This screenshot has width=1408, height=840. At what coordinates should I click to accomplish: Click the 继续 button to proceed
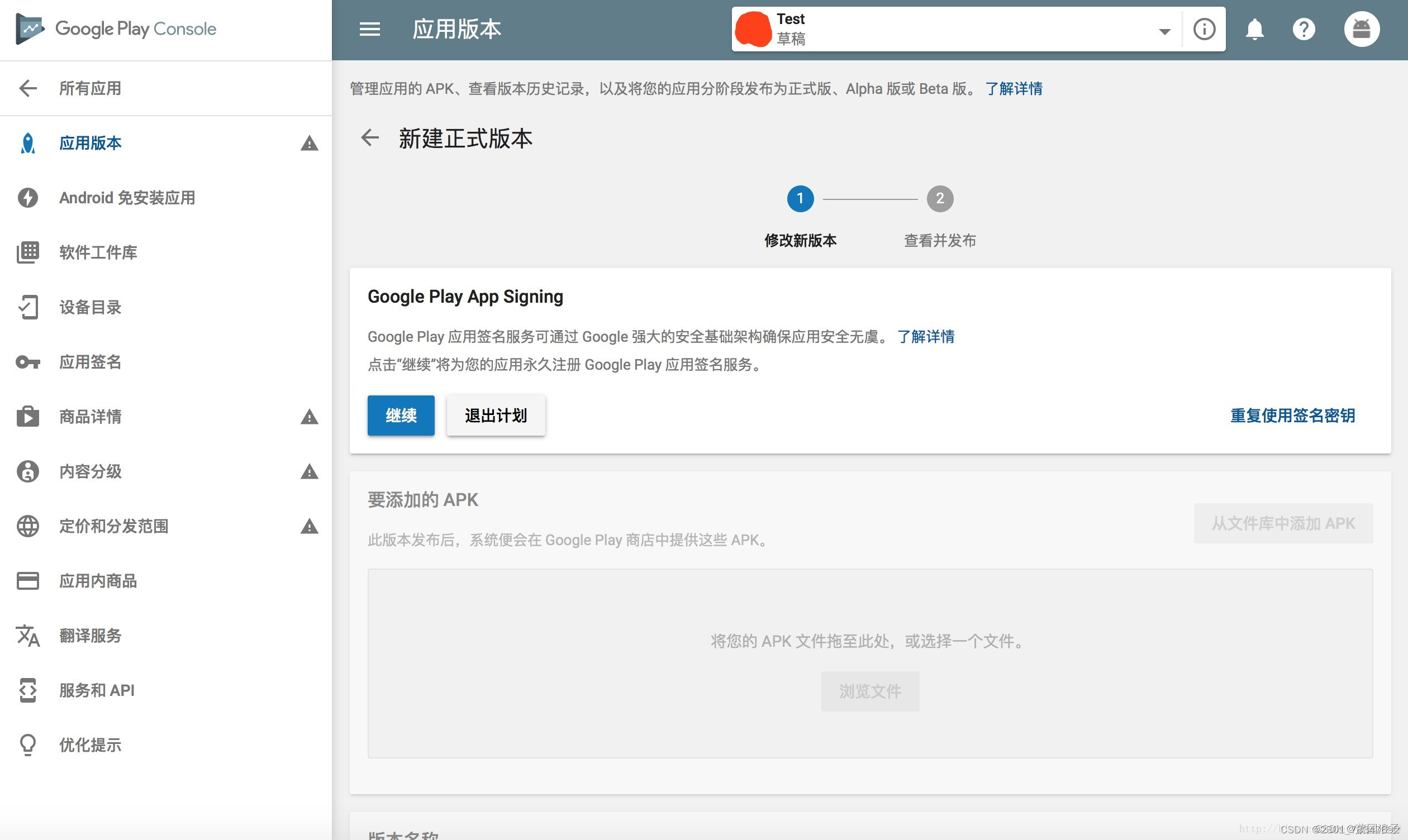(x=400, y=415)
